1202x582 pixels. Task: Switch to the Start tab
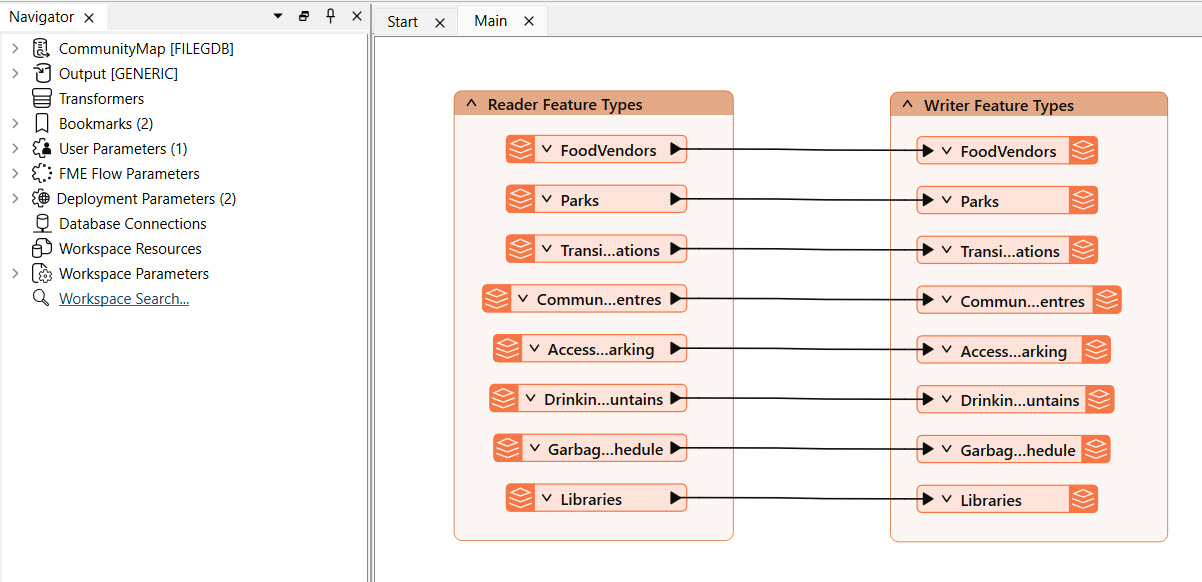click(402, 22)
